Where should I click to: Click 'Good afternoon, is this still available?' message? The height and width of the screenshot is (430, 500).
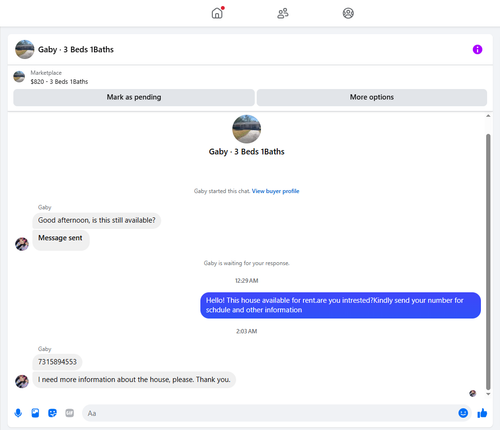[97, 220]
